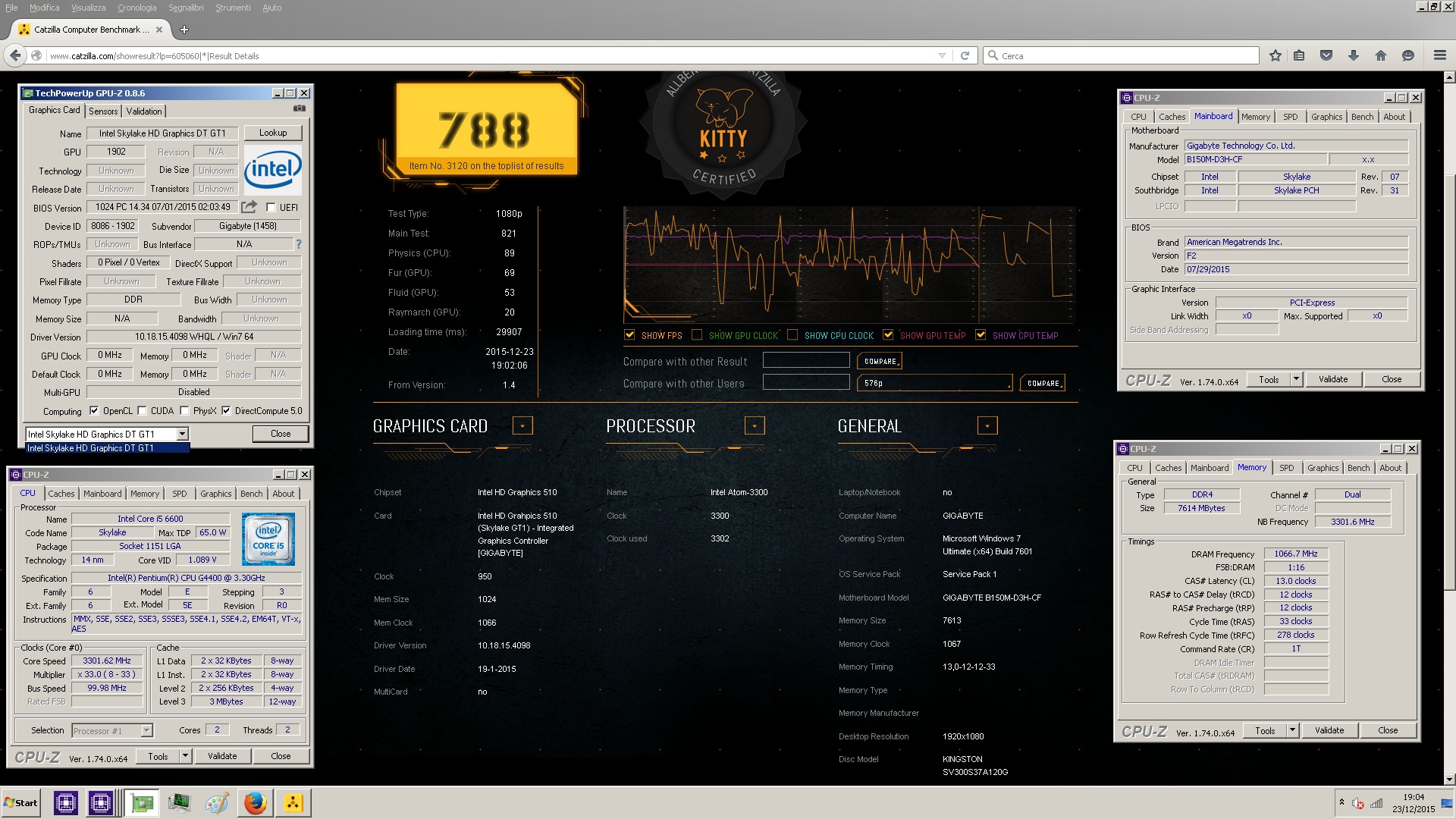Click the Intel logo in GPU-Z
This screenshot has height=819, width=1456.
point(273,170)
